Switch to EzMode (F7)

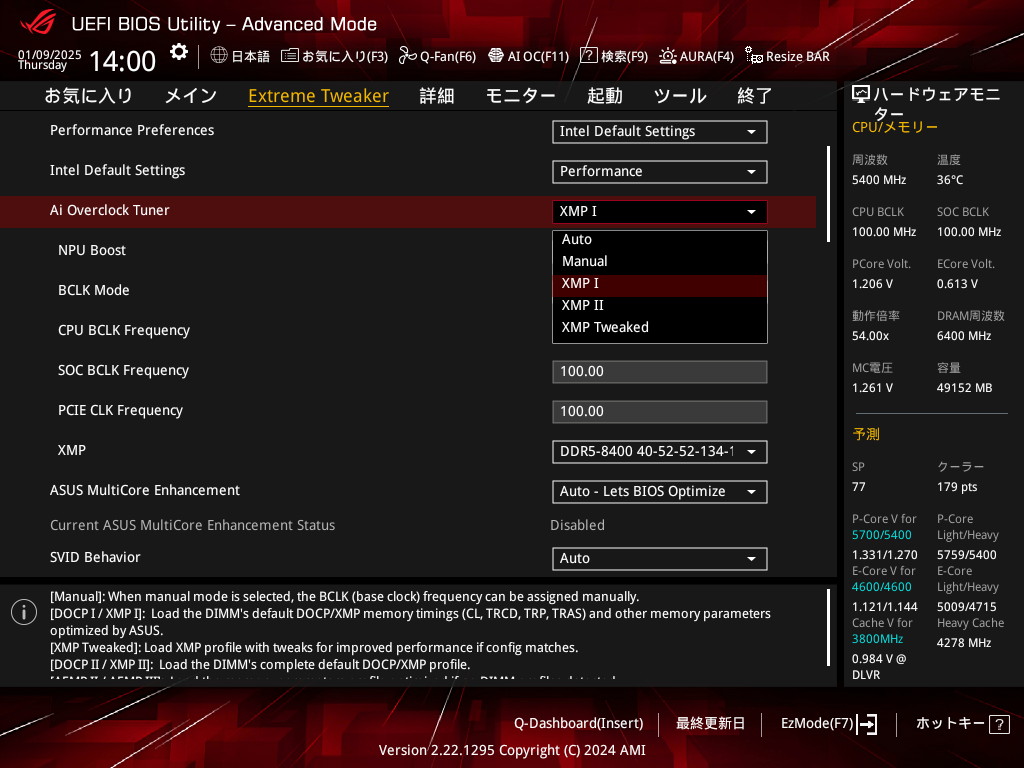coord(828,723)
